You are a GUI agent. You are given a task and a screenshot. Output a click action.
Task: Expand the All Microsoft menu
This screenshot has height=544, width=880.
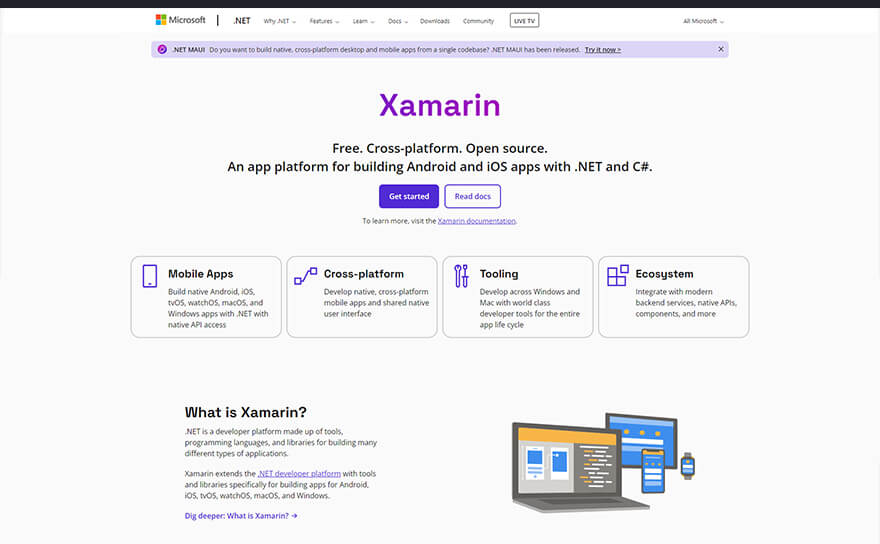pyautogui.click(x=703, y=21)
